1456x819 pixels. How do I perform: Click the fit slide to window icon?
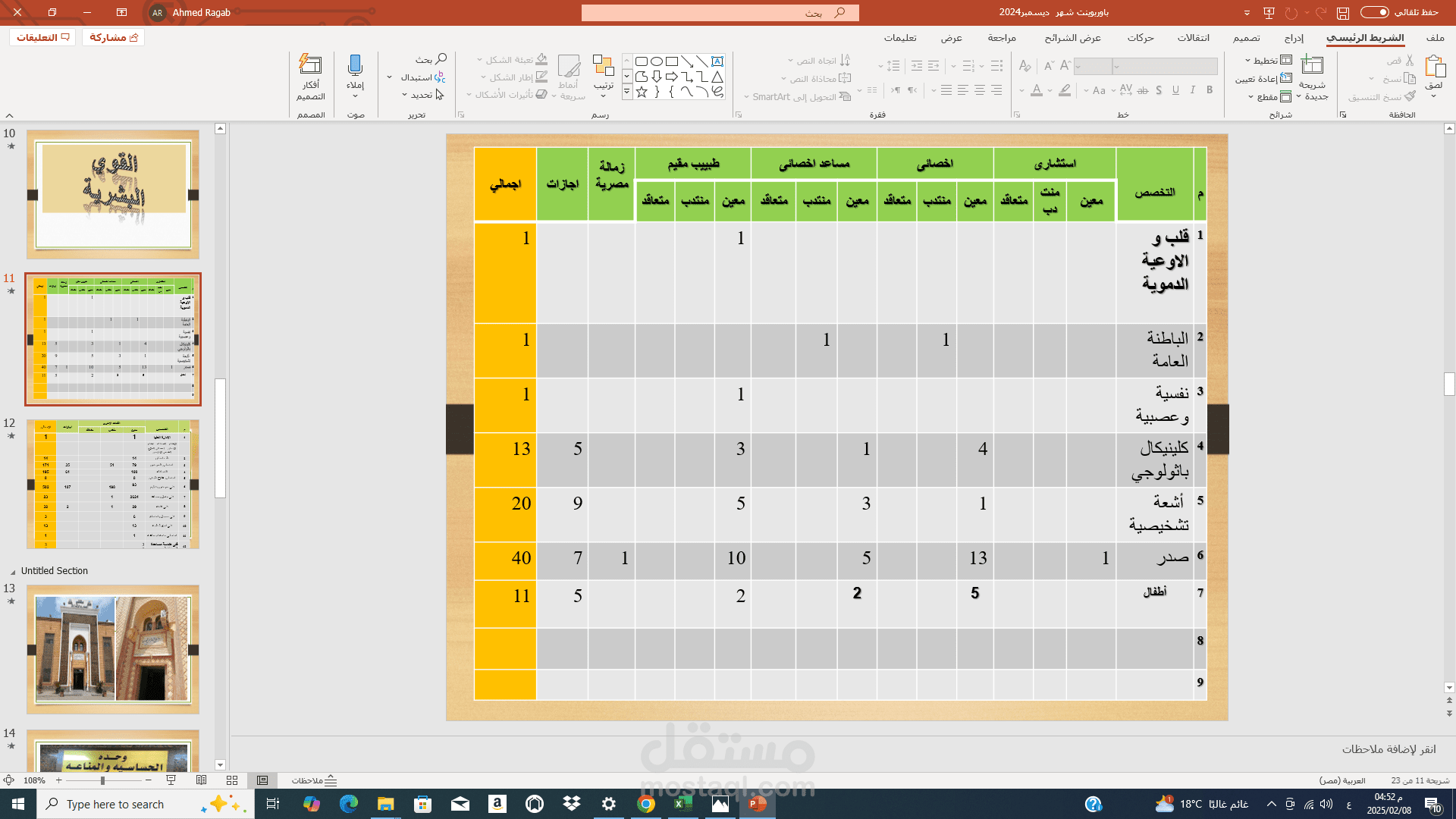point(9,780)
